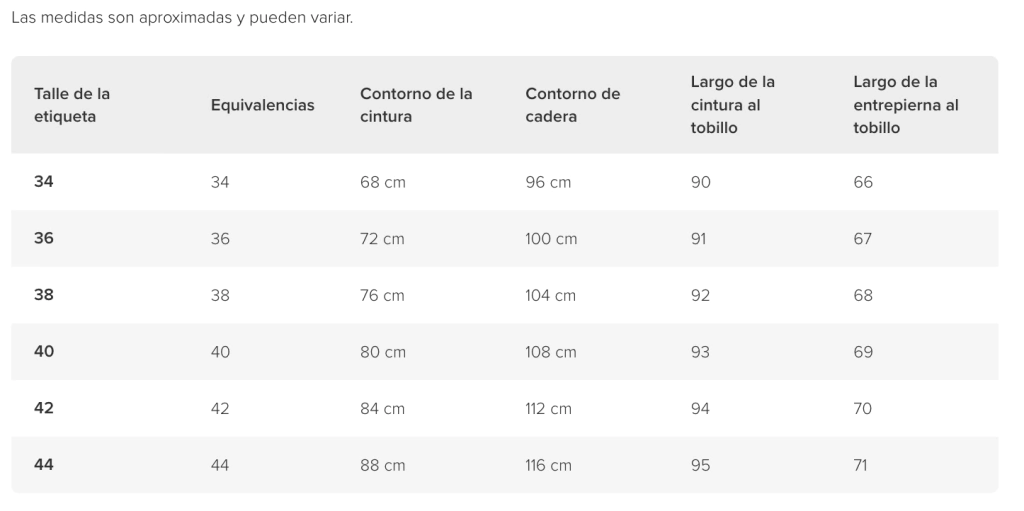Click the 76 cm waist value
Viewport: 1024px width, 511px height.
click(382, 295)
